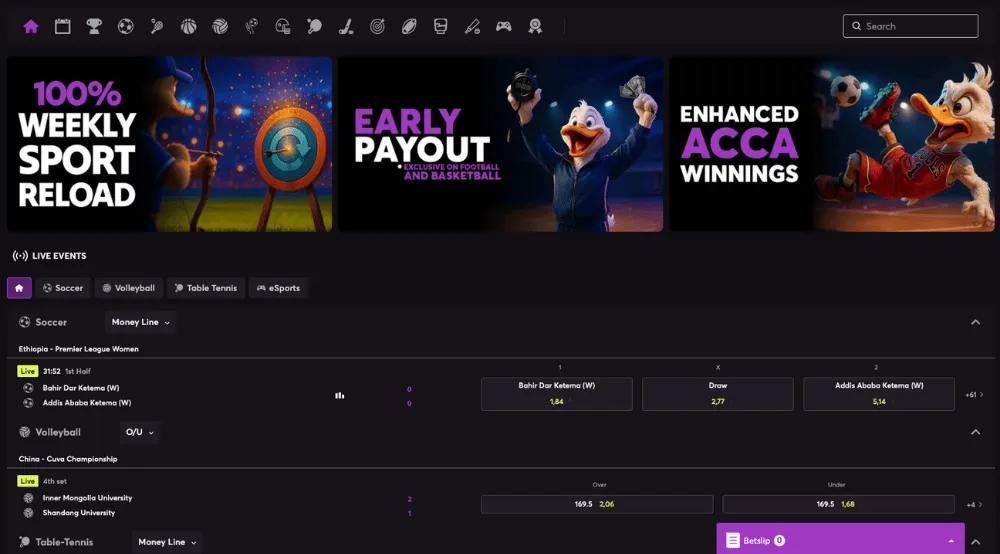This screenshot has height=554, width=1000.
Task: Choose the basketball icon in sports bar
Action: [x=188, y=26]
